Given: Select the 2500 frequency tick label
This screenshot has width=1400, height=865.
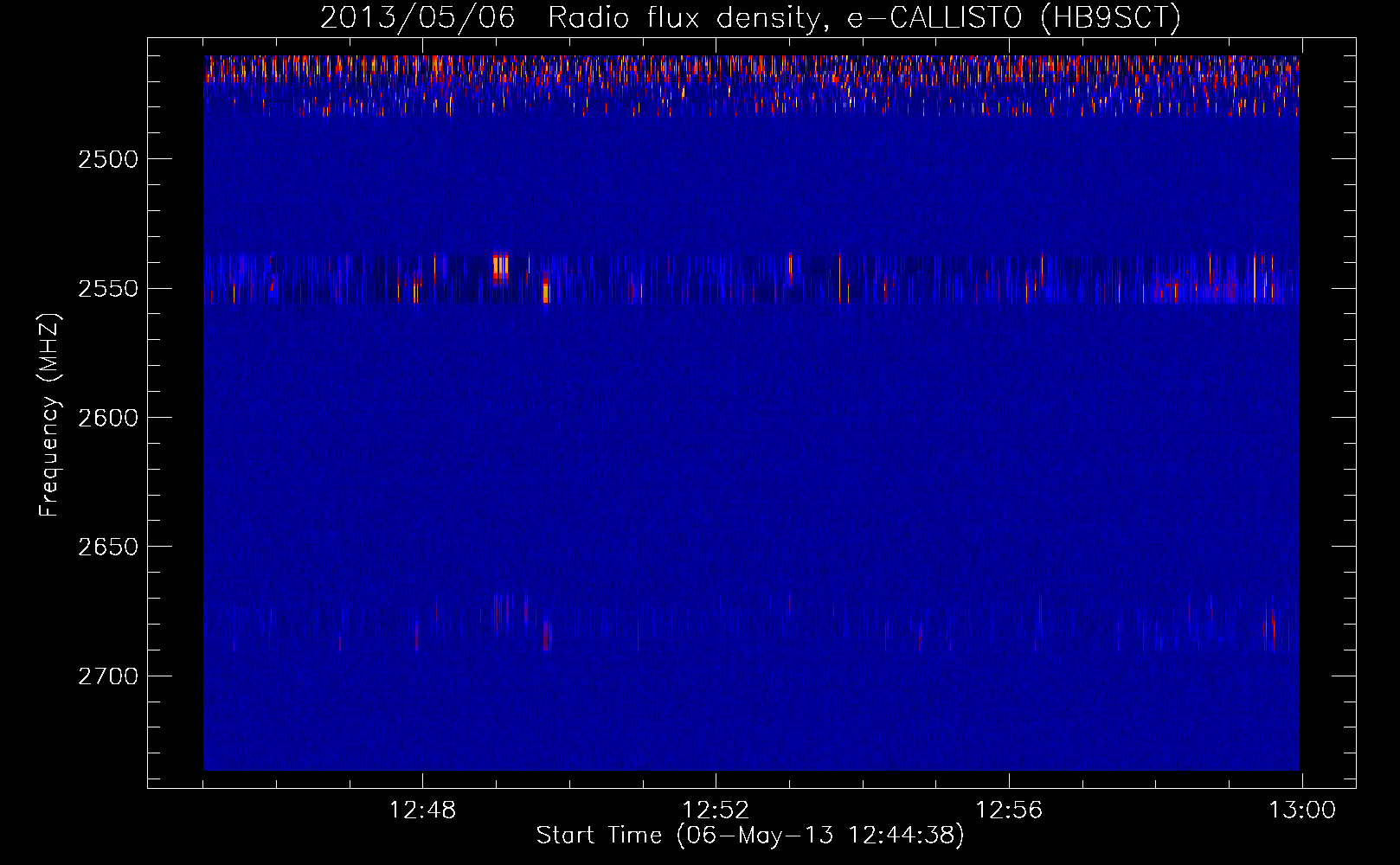Looking at the screenshot, I should coord(108,159).
